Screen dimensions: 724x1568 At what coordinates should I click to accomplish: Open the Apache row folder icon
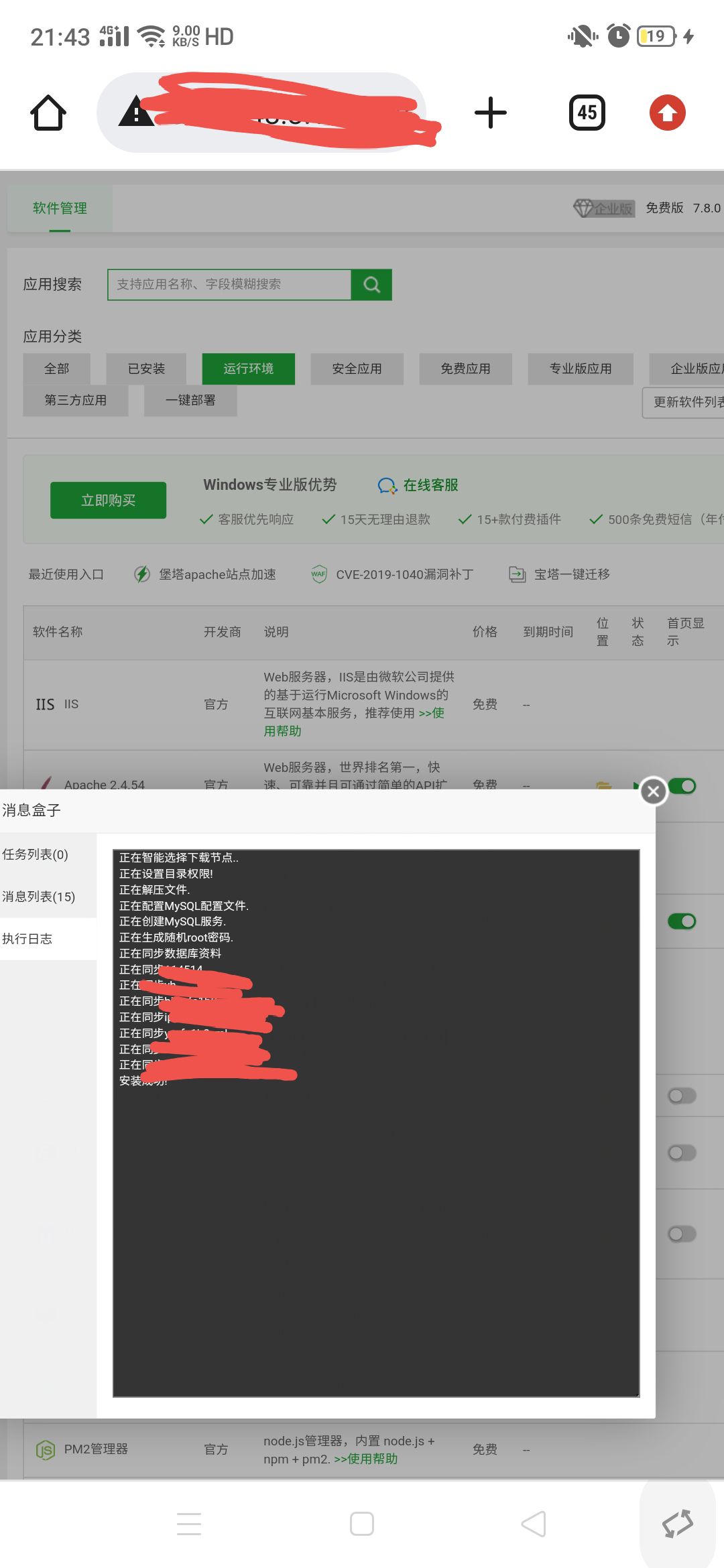click(604, 785)
